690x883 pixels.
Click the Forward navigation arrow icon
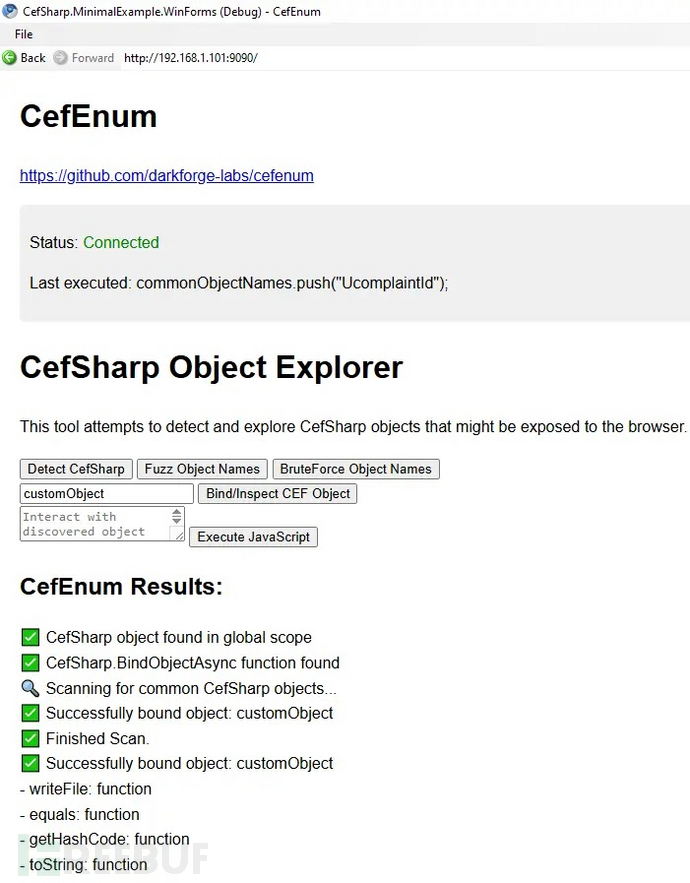[62, 57]
